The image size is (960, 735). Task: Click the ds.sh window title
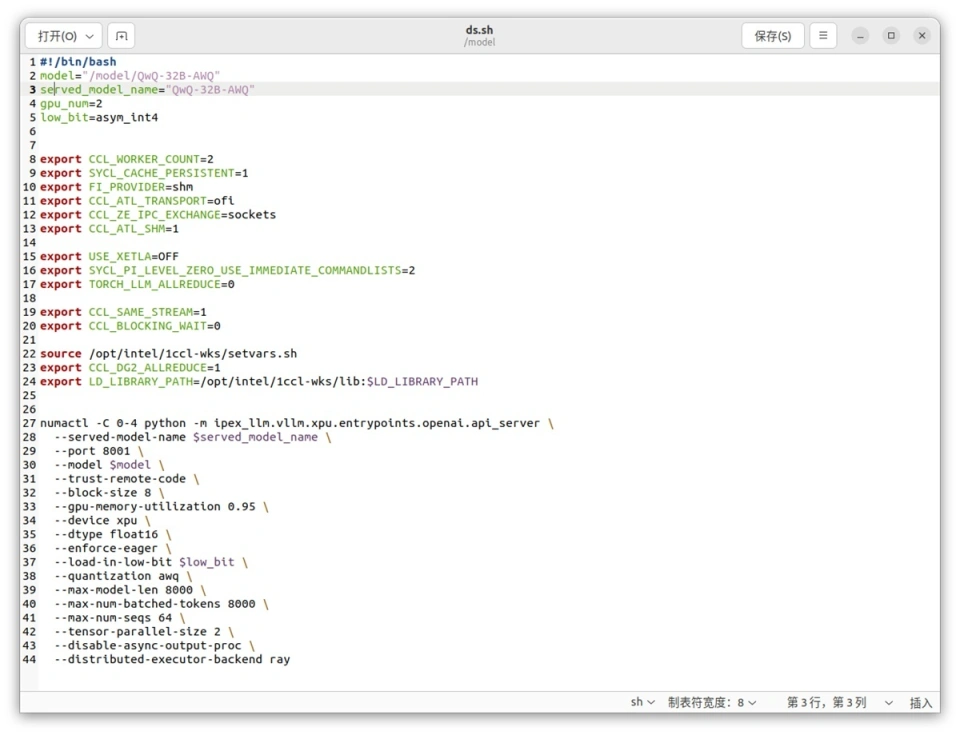(x=479, y=30)
